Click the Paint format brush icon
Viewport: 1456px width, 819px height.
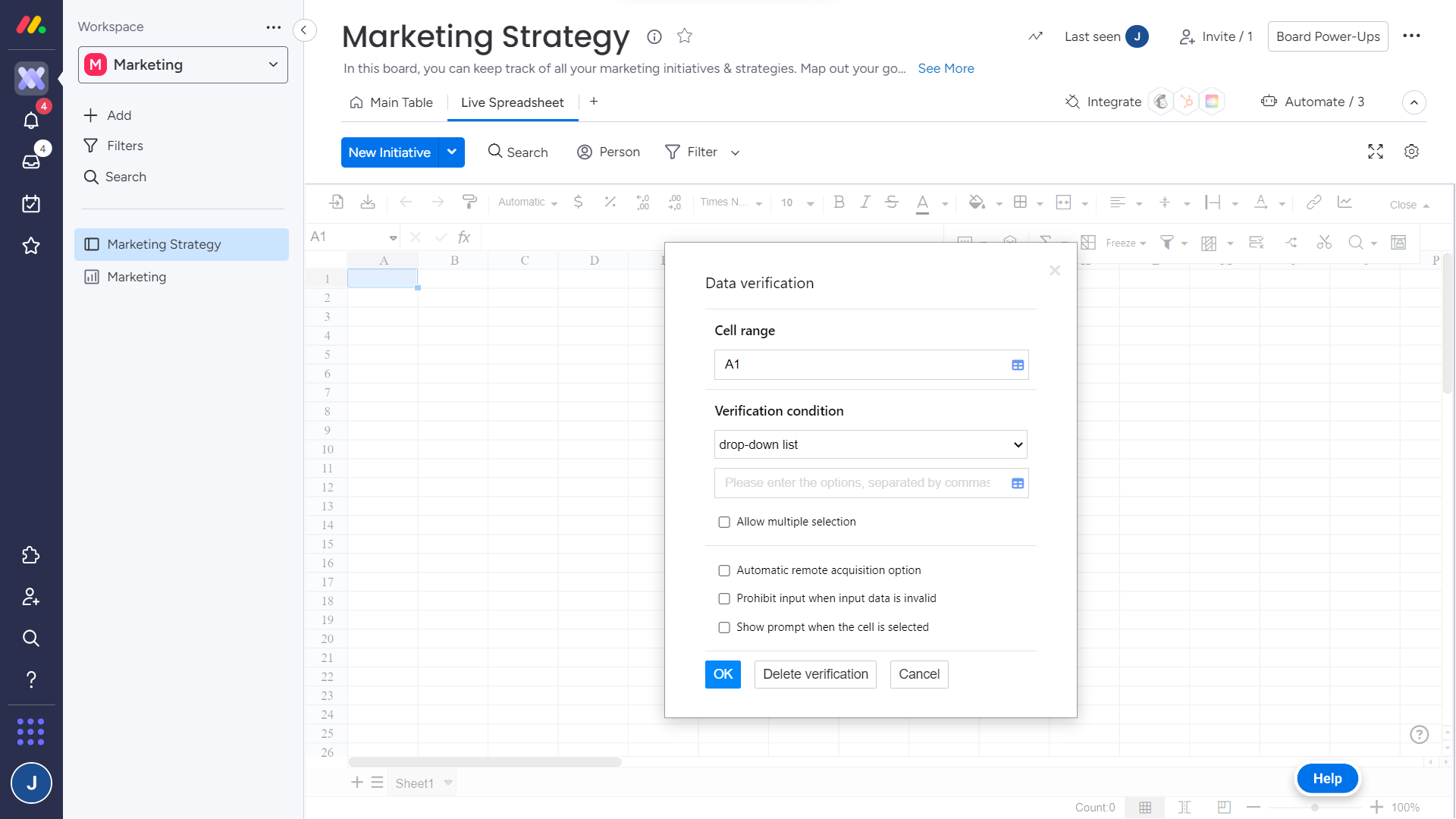coord(469,202)
